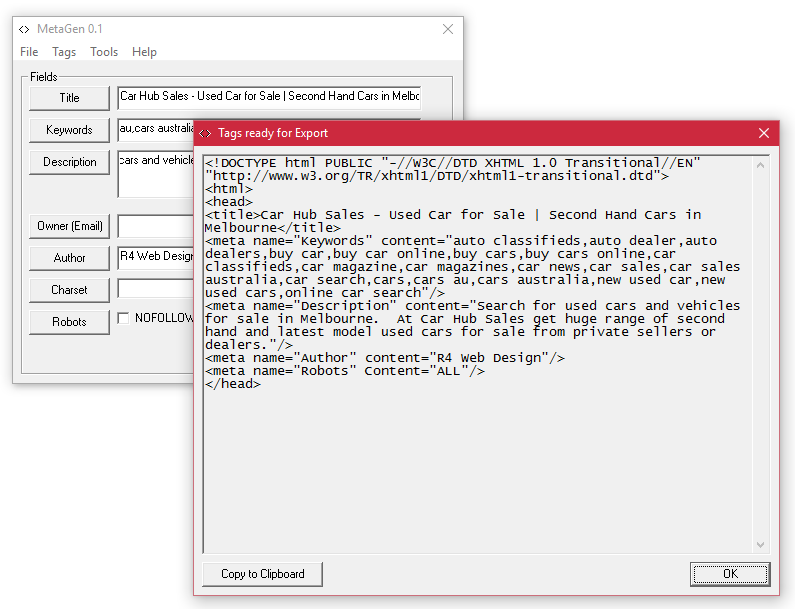Screen dimensions: 795x609
Task: Focus the Title text input
Action: pyautogui.click(x=269, y=97)
